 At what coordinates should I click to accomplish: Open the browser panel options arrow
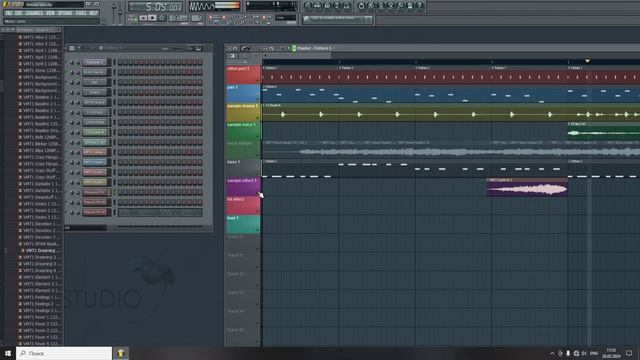3,30
